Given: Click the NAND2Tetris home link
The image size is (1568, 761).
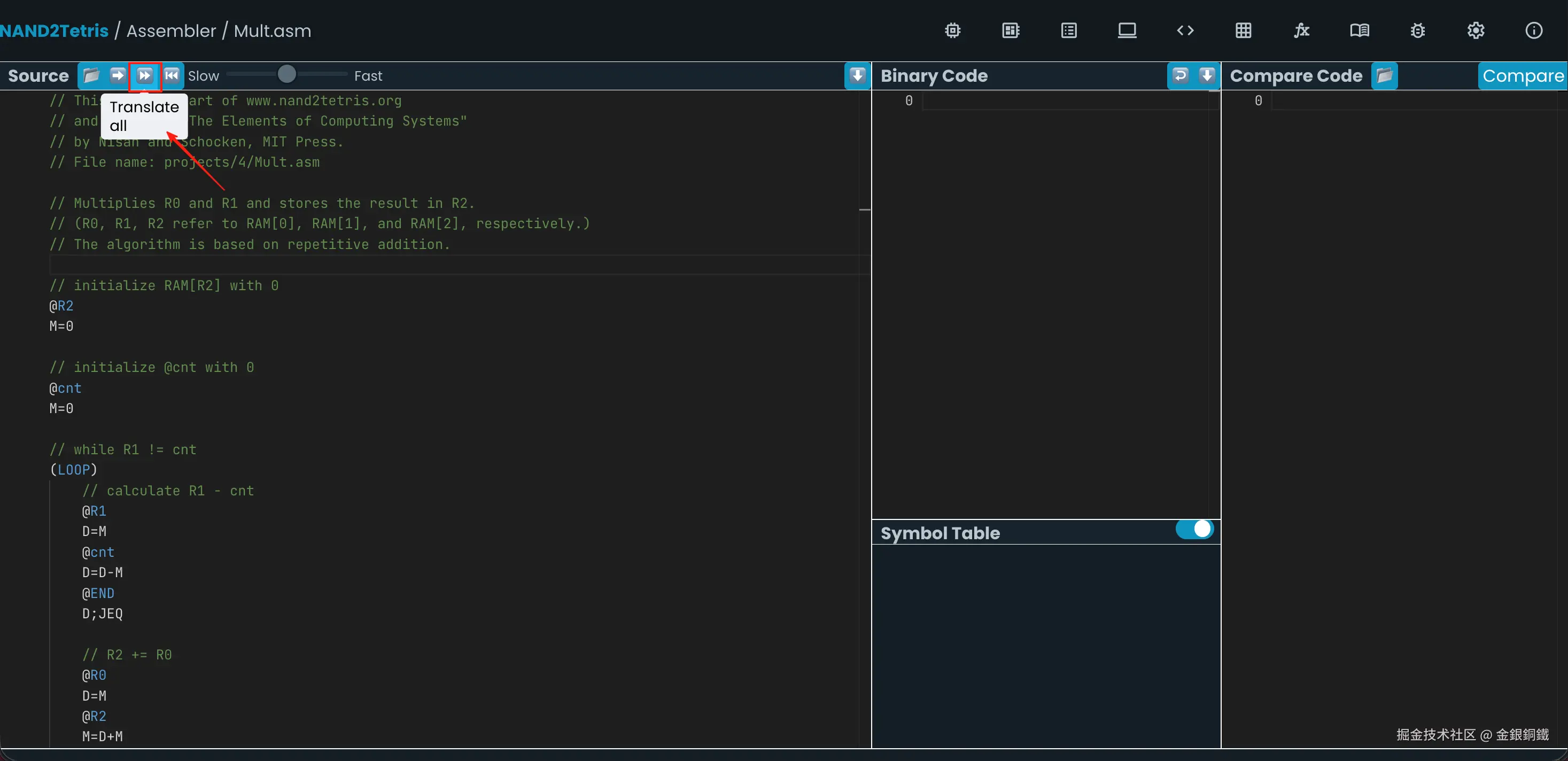Looking at the screenshot, I should coord(54,30).
